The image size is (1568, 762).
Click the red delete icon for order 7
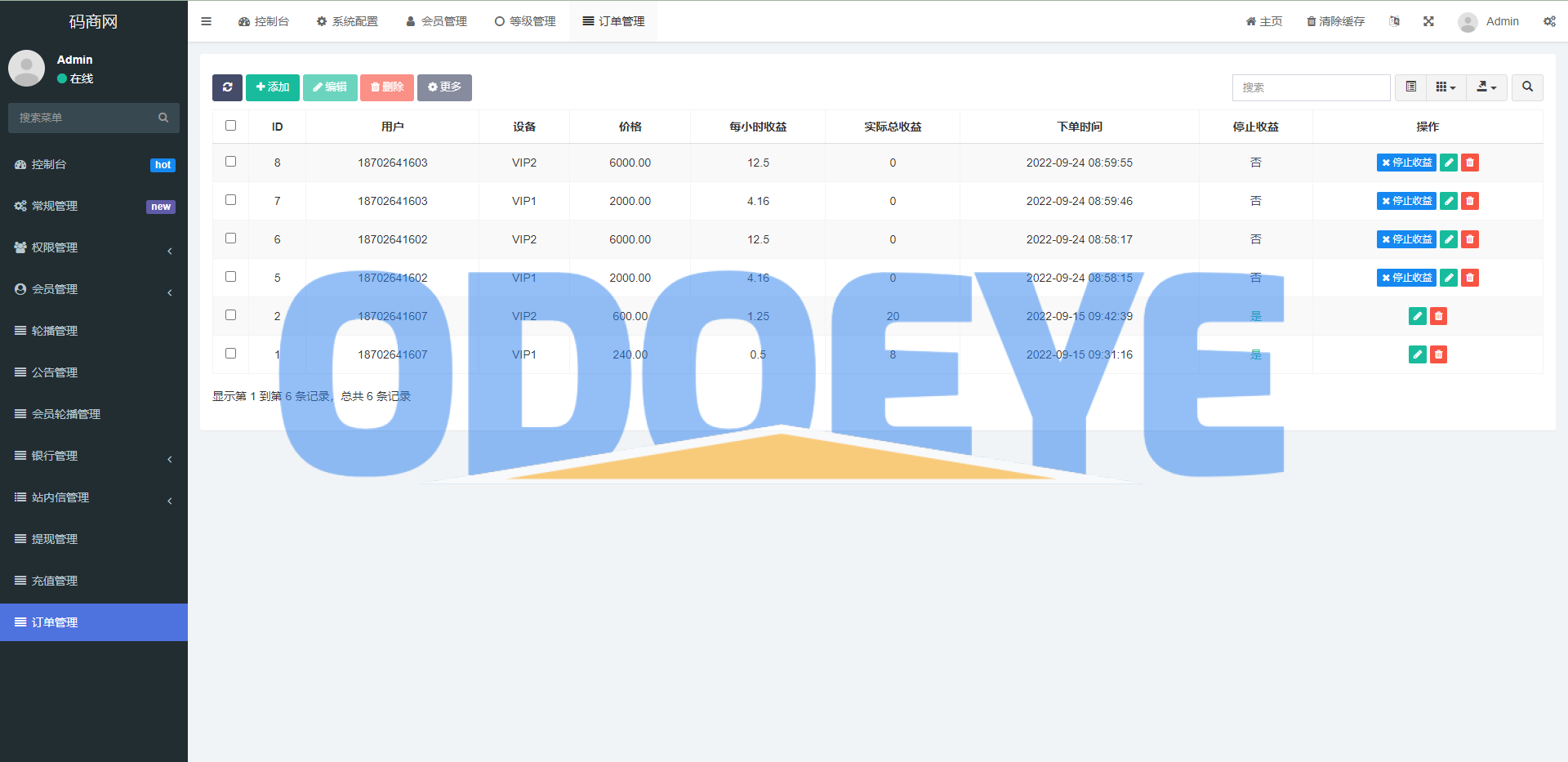tap(1469, 201)
